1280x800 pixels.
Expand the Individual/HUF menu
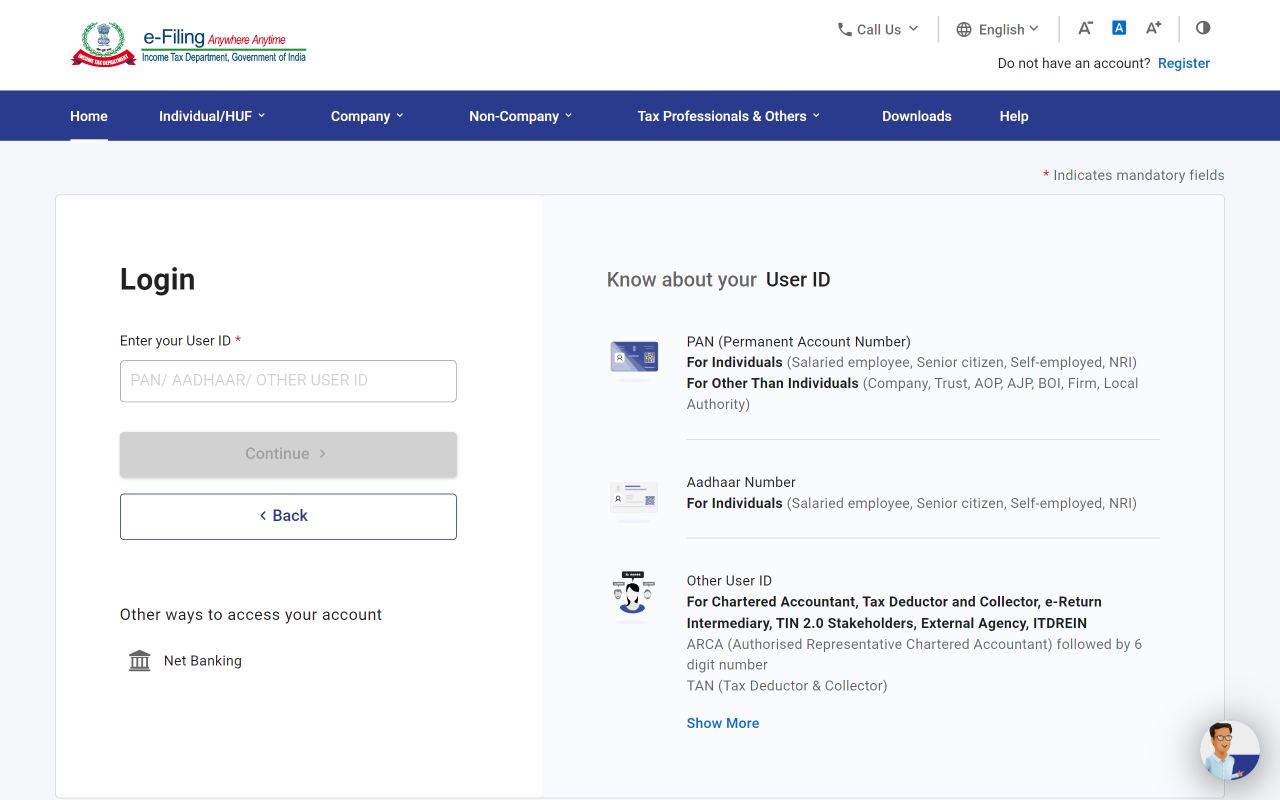coord(212,116)
